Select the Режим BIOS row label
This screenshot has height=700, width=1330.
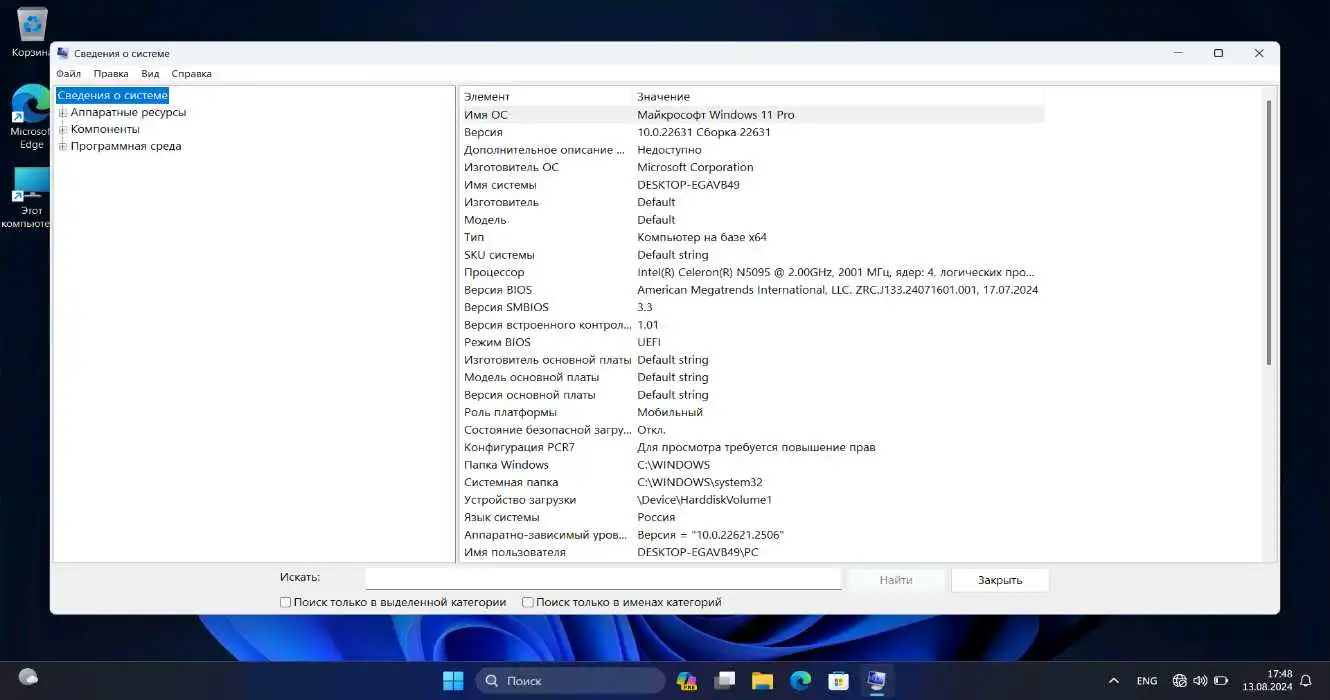(497, 342)
